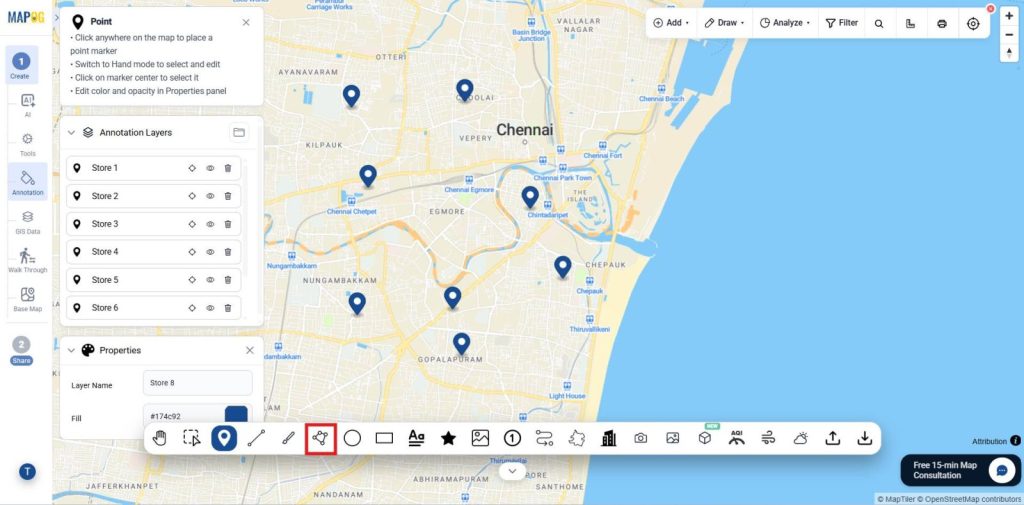Toggle visibility of Store 1 layer
Image resolution: width=1024 pixels, height=505 pixels.
[x=210, y=168]
